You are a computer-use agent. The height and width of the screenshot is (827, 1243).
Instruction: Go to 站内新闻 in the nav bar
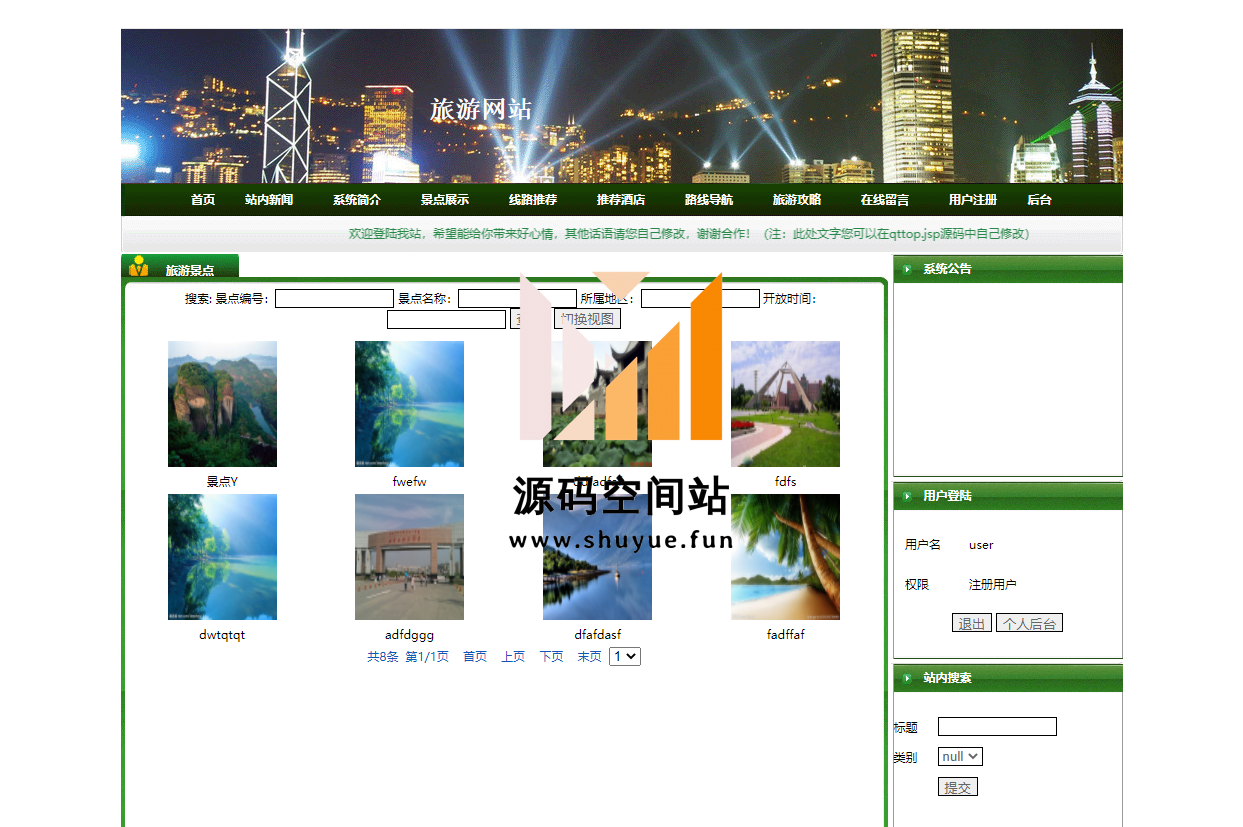click(x=269, y=200)
